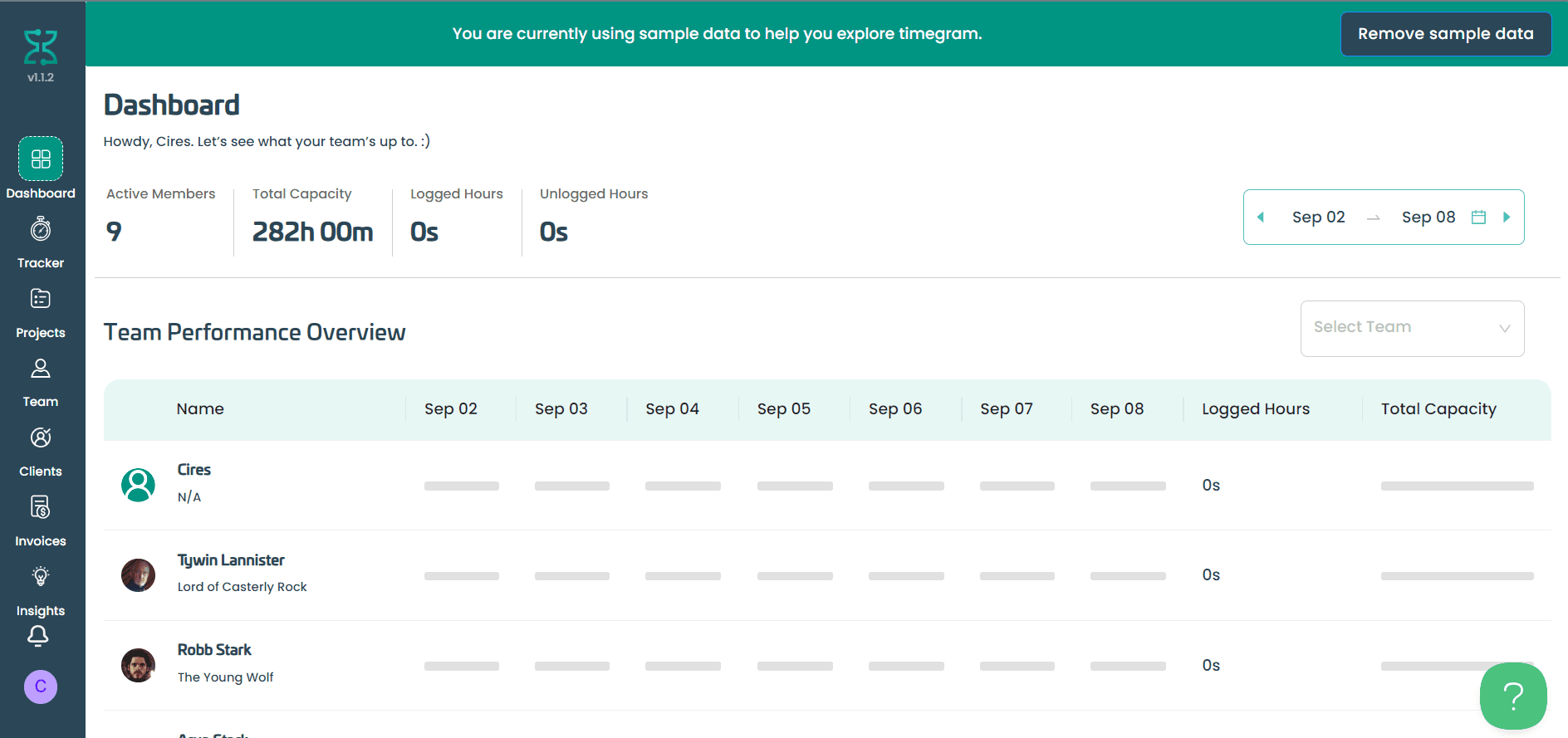
Task: Select the Clients menu label
Action: pos(41,472)
